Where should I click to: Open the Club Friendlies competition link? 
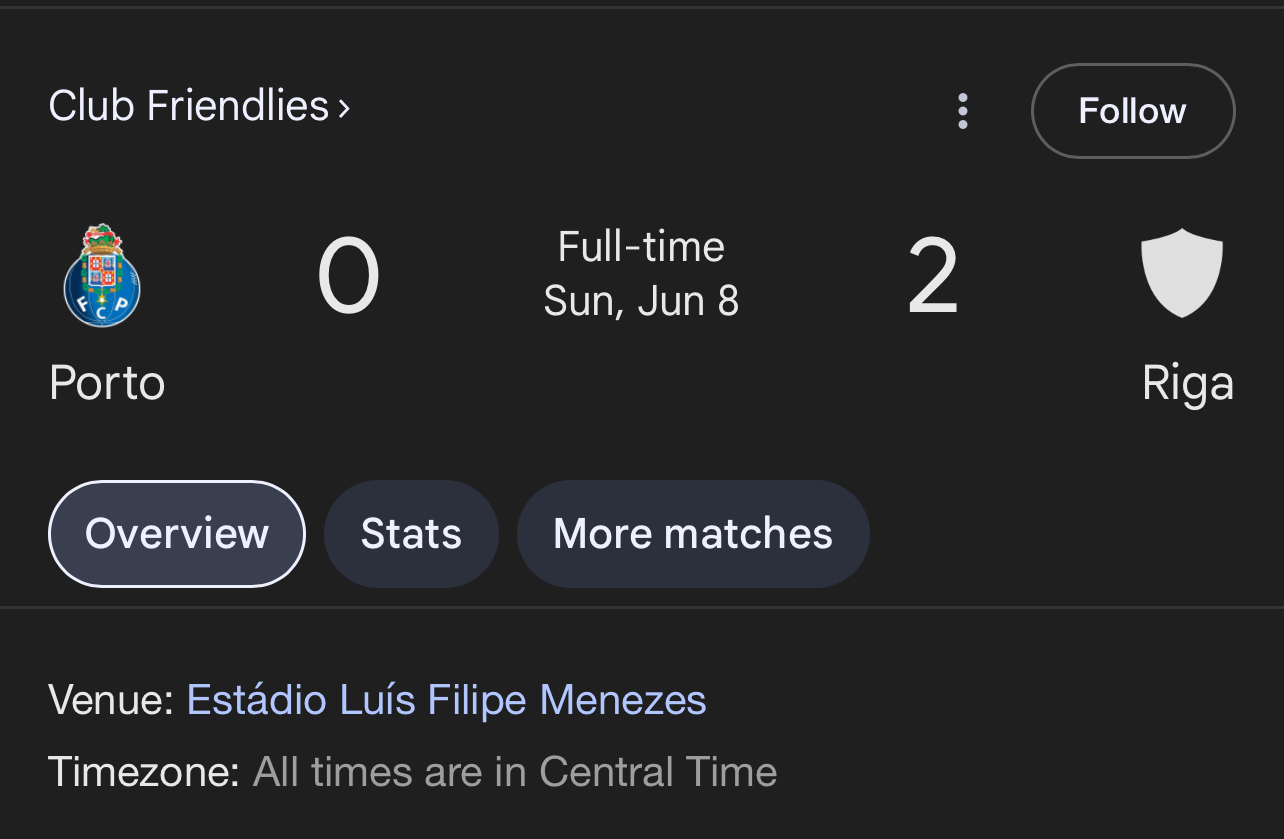pos(189,106)
